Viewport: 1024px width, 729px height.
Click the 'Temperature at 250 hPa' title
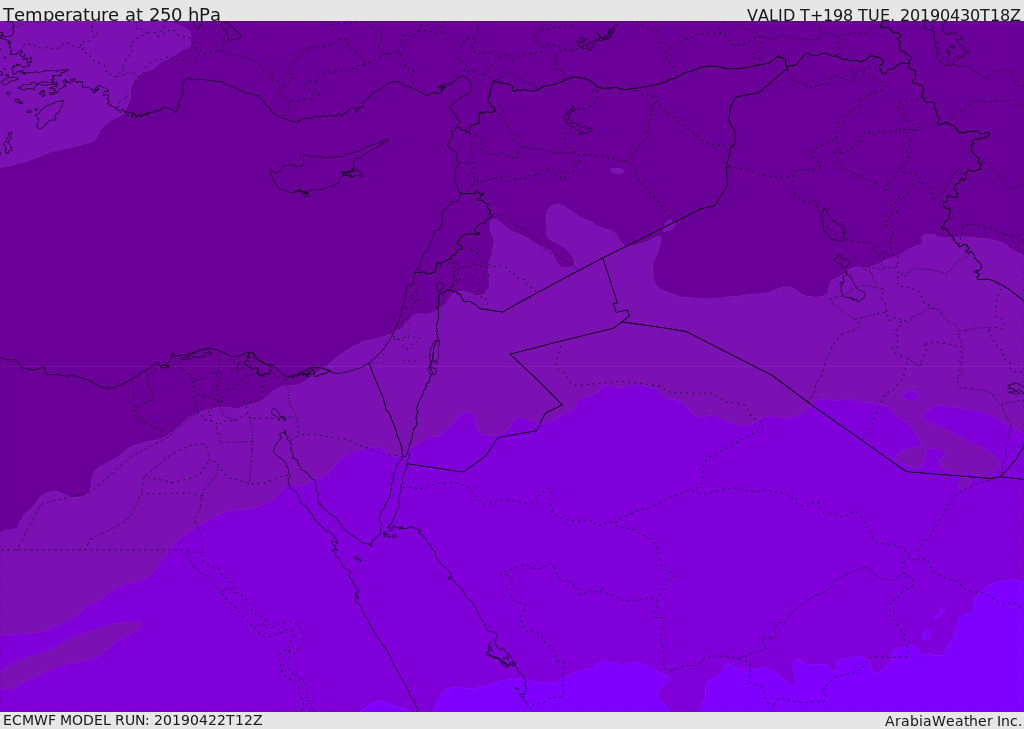click(112, 14)
